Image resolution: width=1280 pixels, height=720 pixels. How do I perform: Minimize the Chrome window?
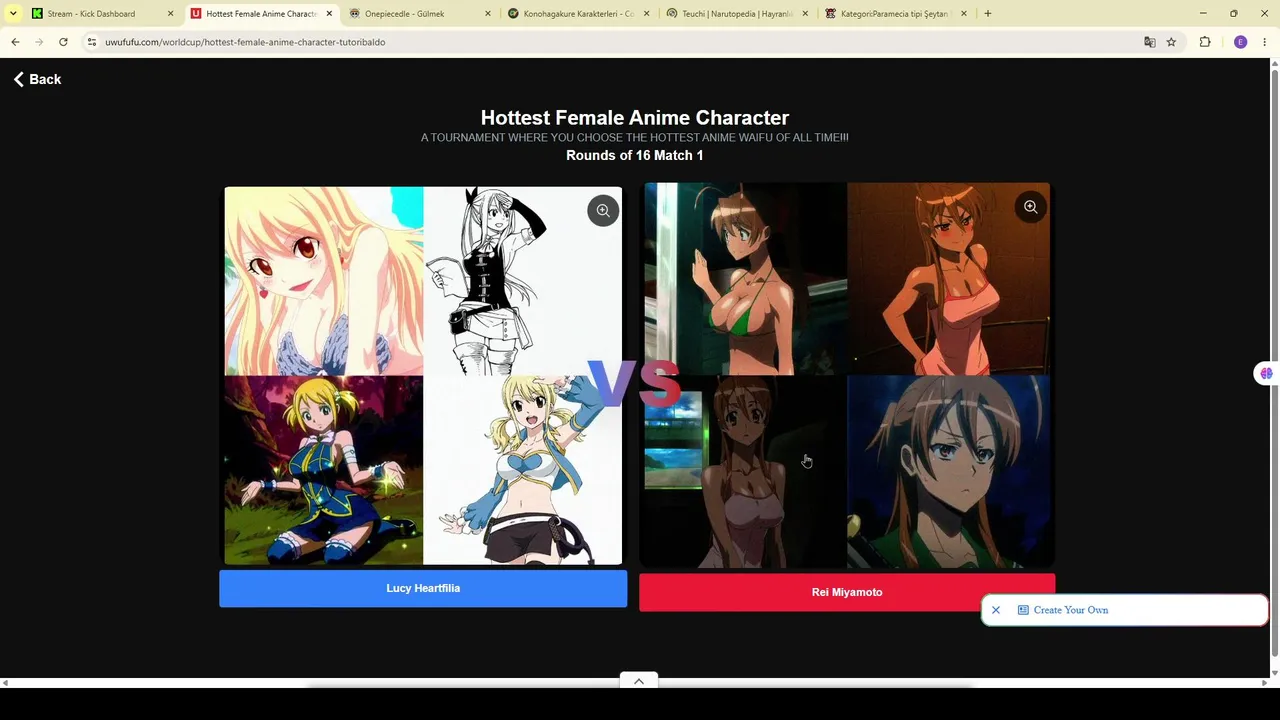1203,14
